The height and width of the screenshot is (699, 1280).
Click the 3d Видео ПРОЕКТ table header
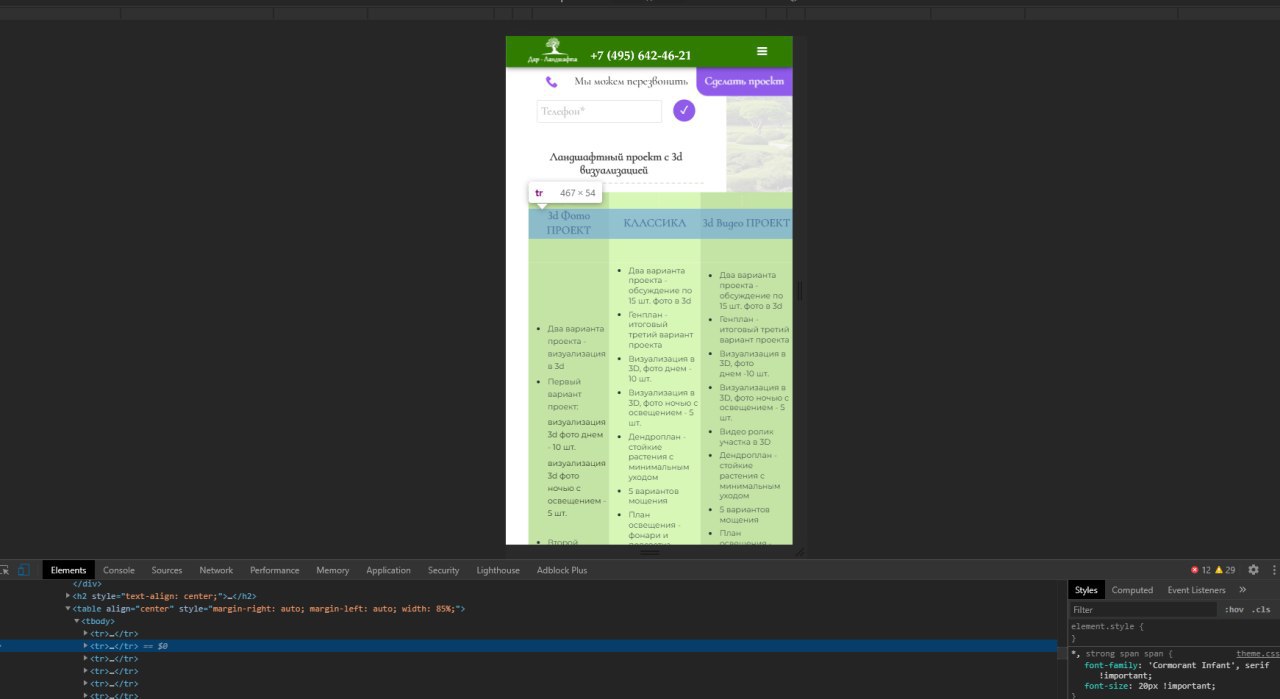coord(746,223)
